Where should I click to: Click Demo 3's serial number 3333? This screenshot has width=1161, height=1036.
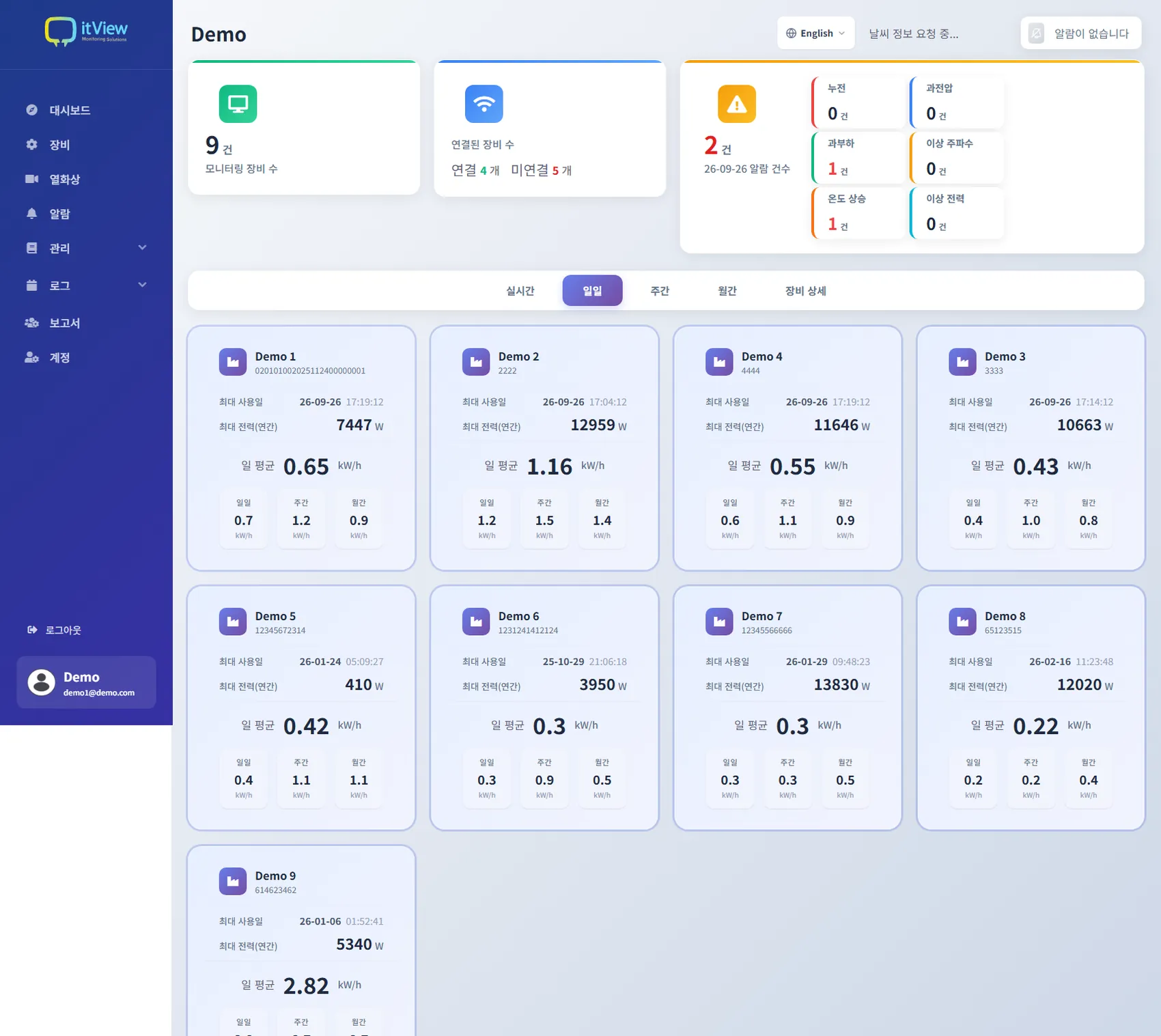(994, 371)
